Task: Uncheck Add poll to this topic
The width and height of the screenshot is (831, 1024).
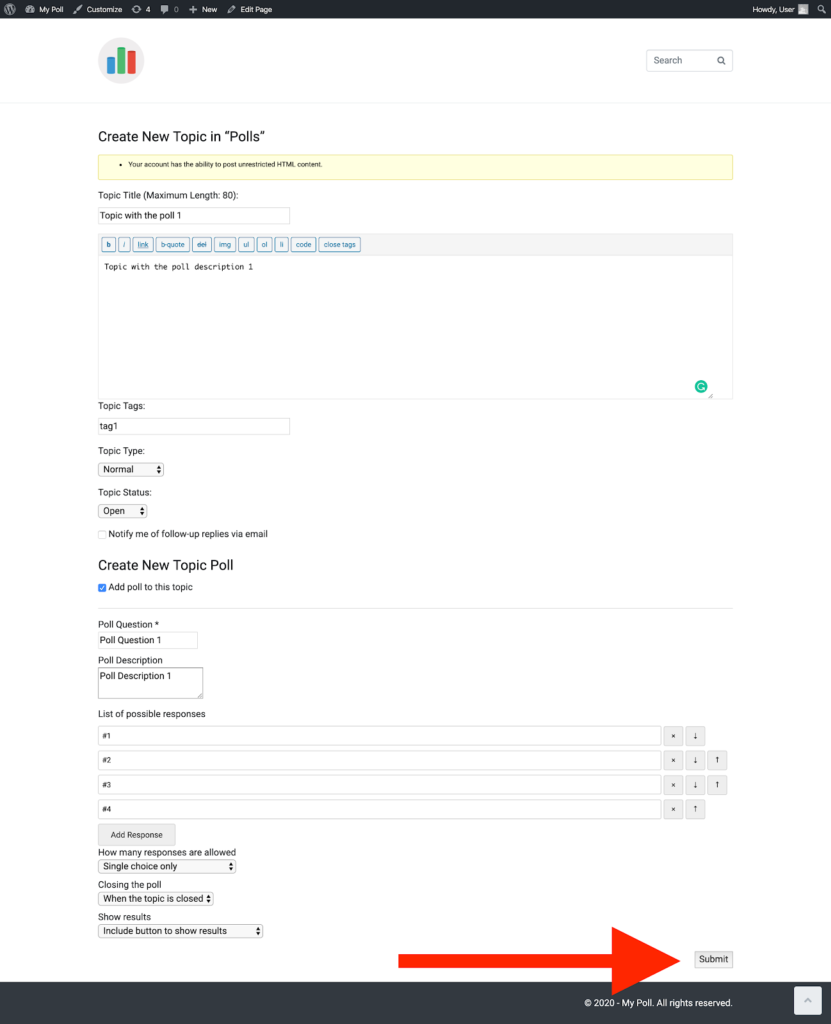Action: tap(101, 588)
